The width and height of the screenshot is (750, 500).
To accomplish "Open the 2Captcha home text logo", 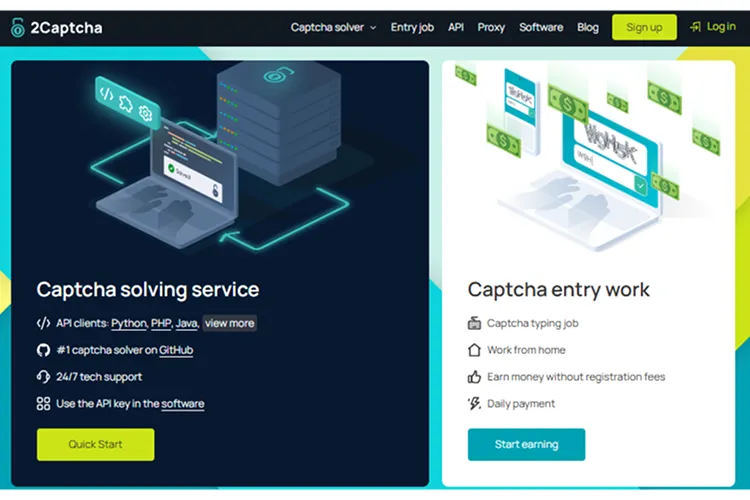I will (66, 28).
